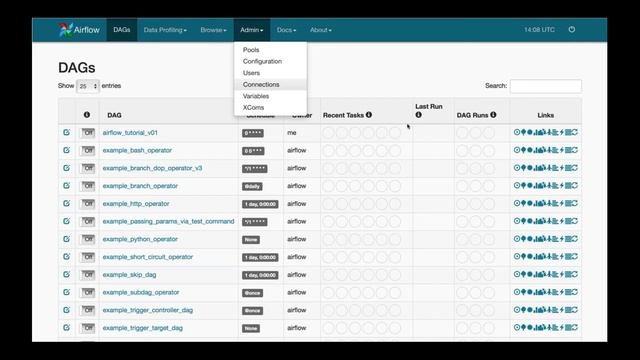Open edit icon for example_passing_params_via_test_command
Image resolution: width=640 pixels, height=360 pixels.
point(67,221)
